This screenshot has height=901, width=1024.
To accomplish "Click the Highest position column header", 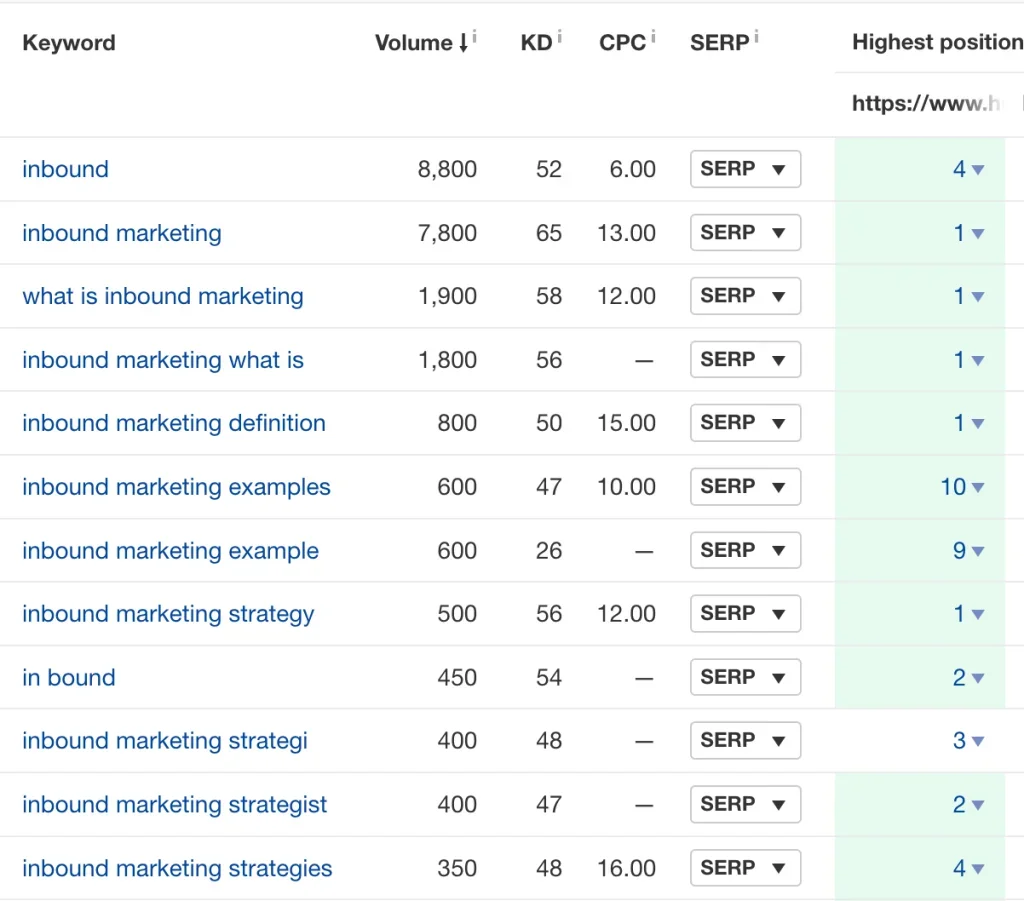I will (936, 42).
